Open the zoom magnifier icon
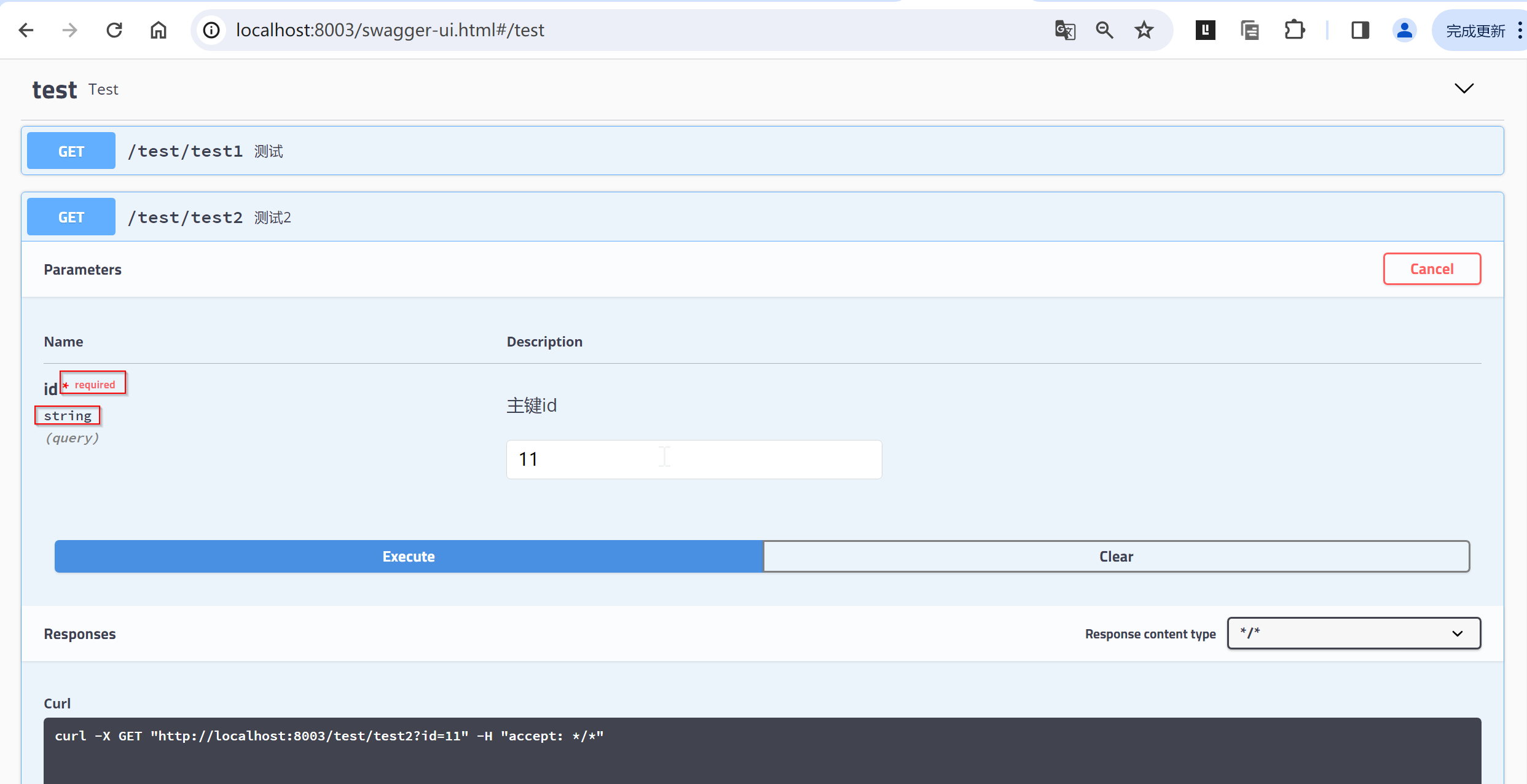The width and height of the screenshot is (1527, 784). [1104, 30]
